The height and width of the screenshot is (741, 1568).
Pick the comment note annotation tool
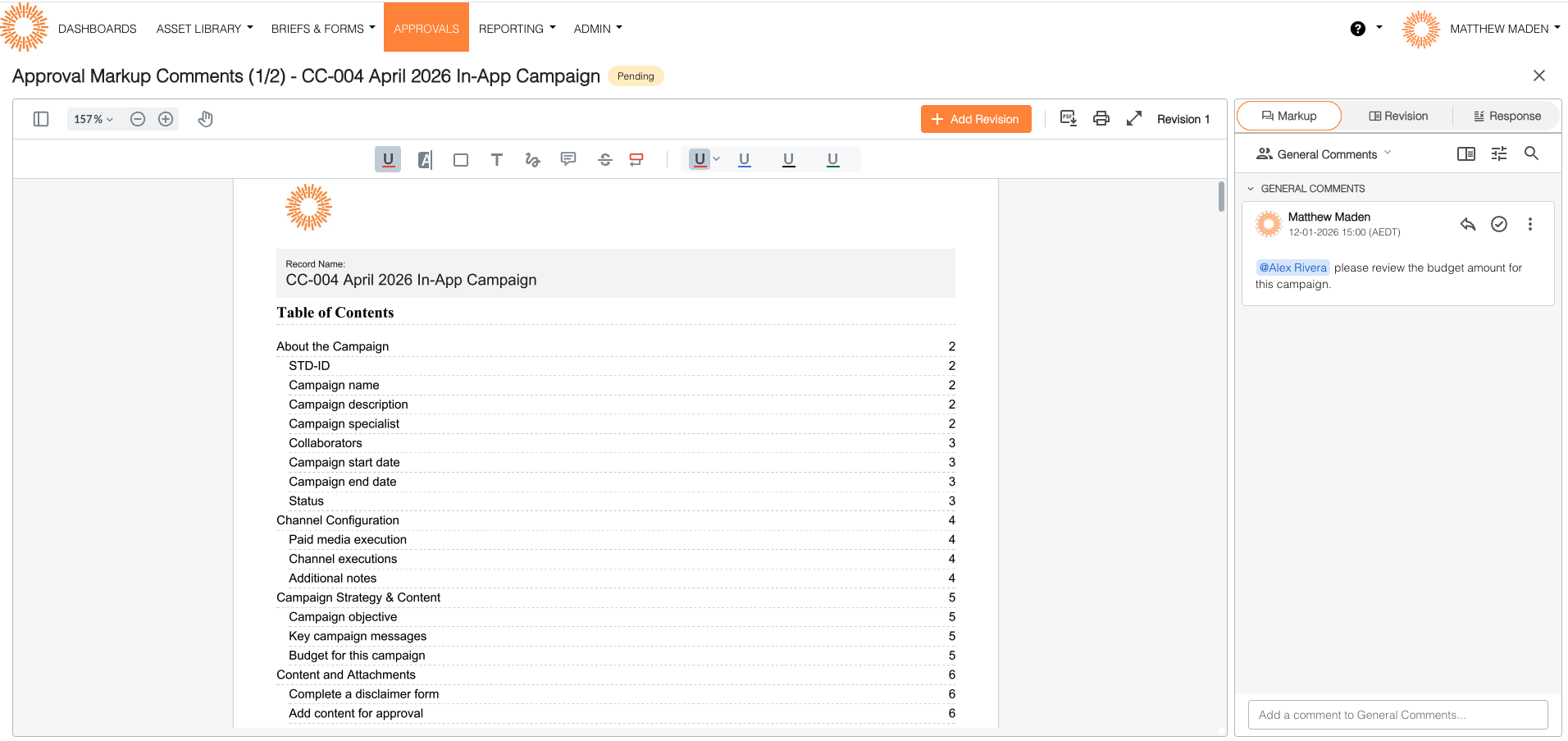tap(568, 159)
